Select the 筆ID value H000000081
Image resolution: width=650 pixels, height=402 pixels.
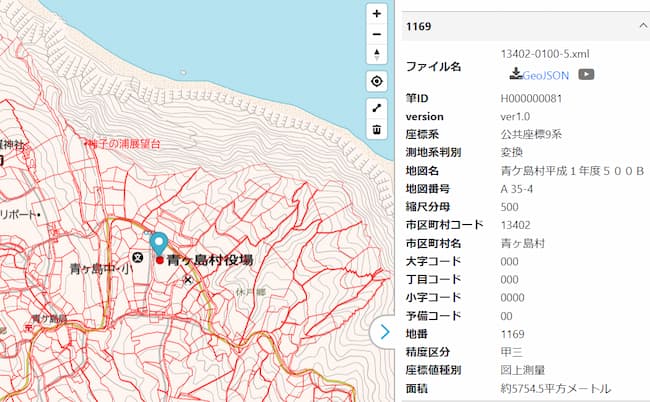(531, 99)
